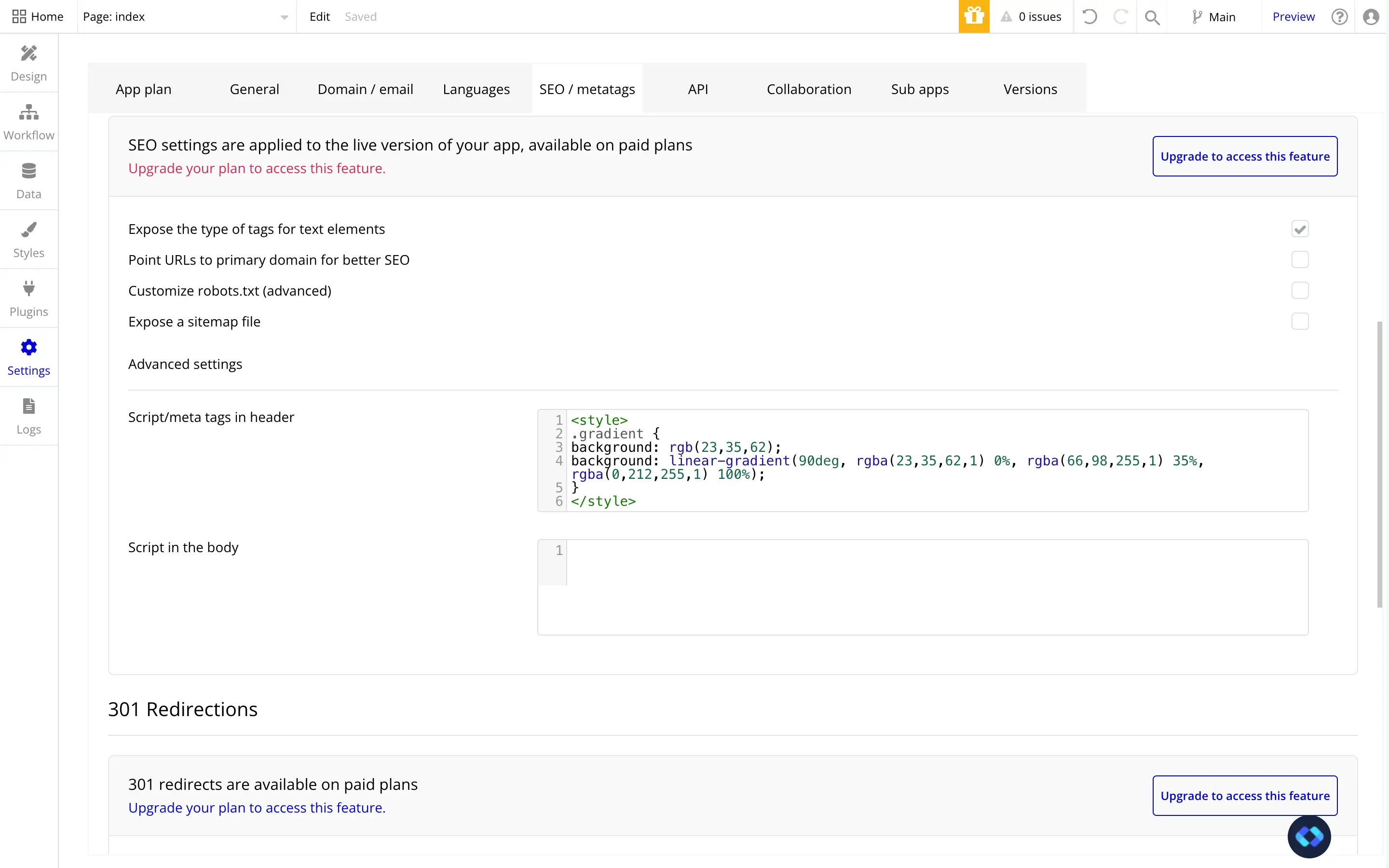Toggle Expose the type of tags checkbox
This screenshot has width=1389, height=868.
point(1299,229)
